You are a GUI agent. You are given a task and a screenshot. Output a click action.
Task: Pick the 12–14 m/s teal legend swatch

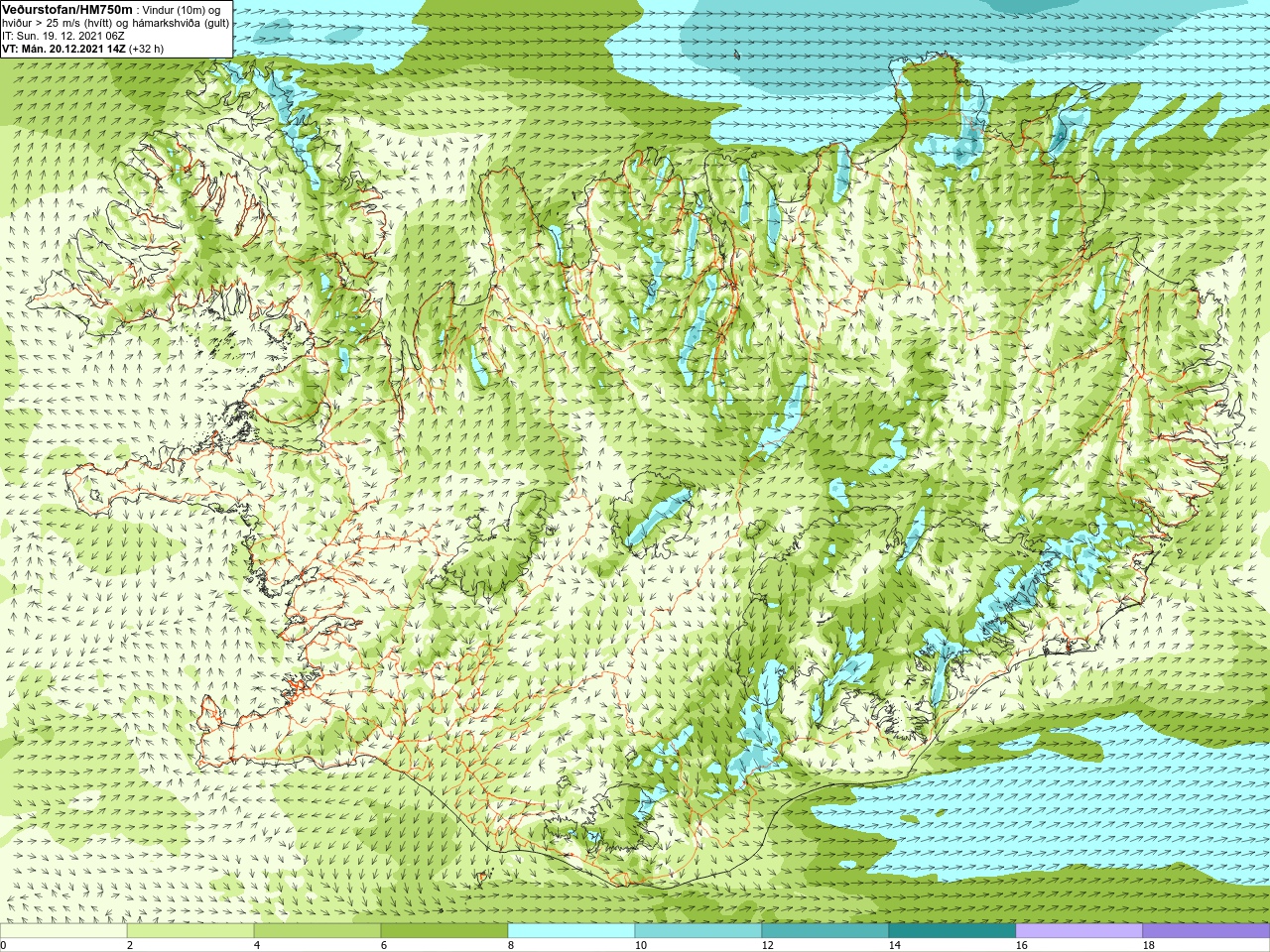click(825, 931)
